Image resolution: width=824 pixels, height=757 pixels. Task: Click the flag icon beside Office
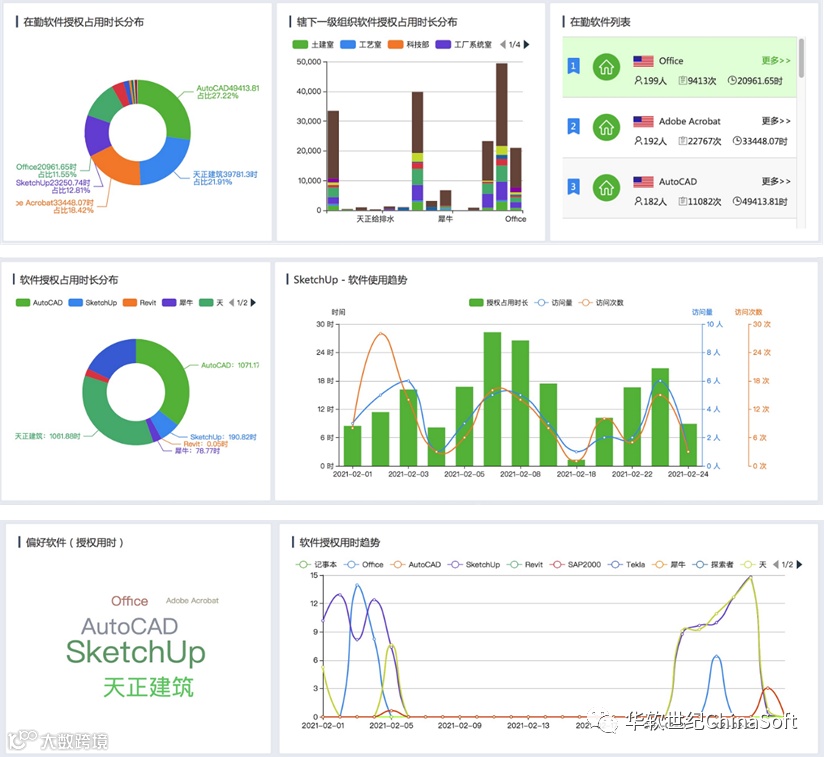tap(643, 61)
